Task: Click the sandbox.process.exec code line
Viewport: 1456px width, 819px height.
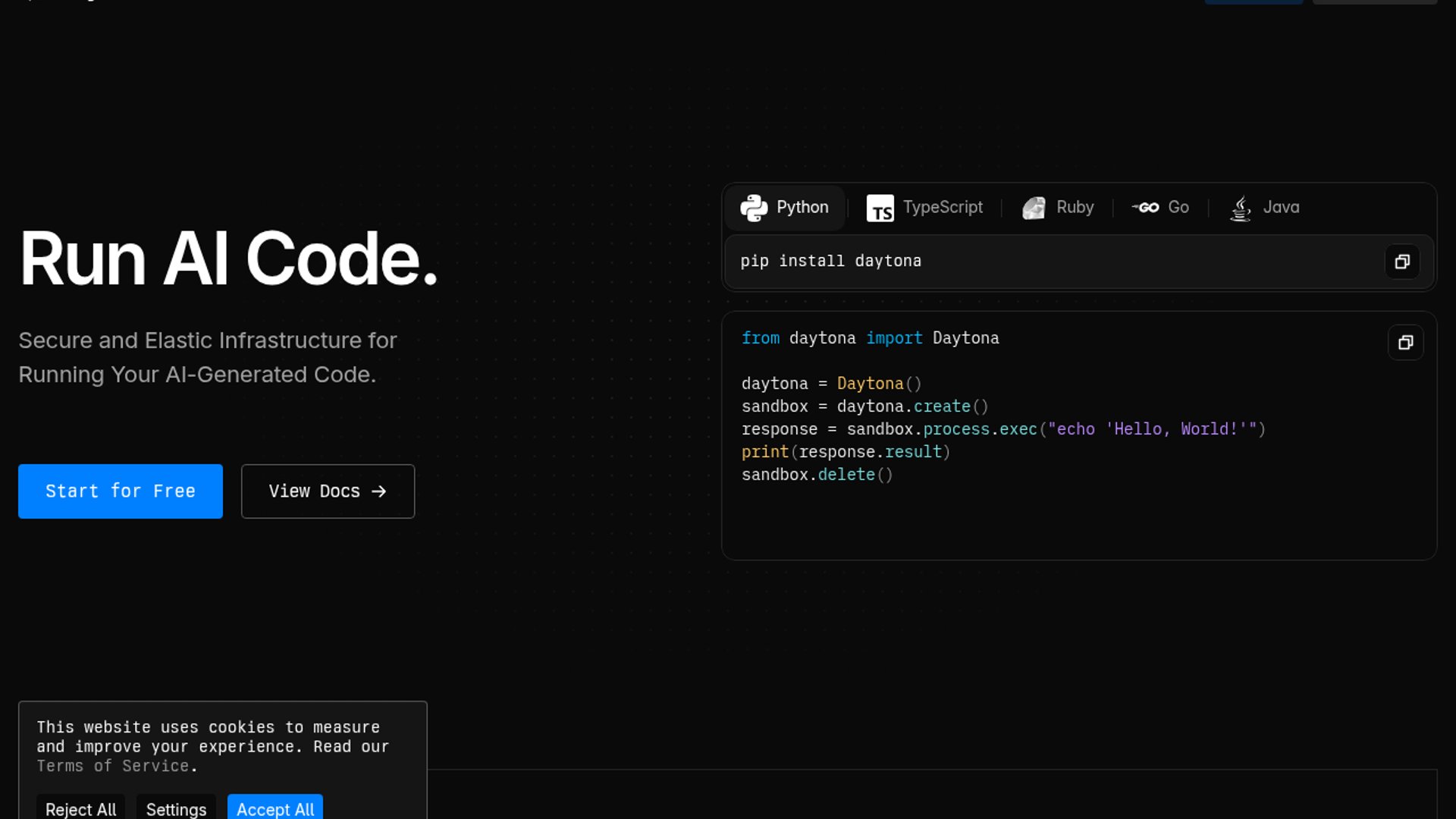Action: pos(1003,429)
